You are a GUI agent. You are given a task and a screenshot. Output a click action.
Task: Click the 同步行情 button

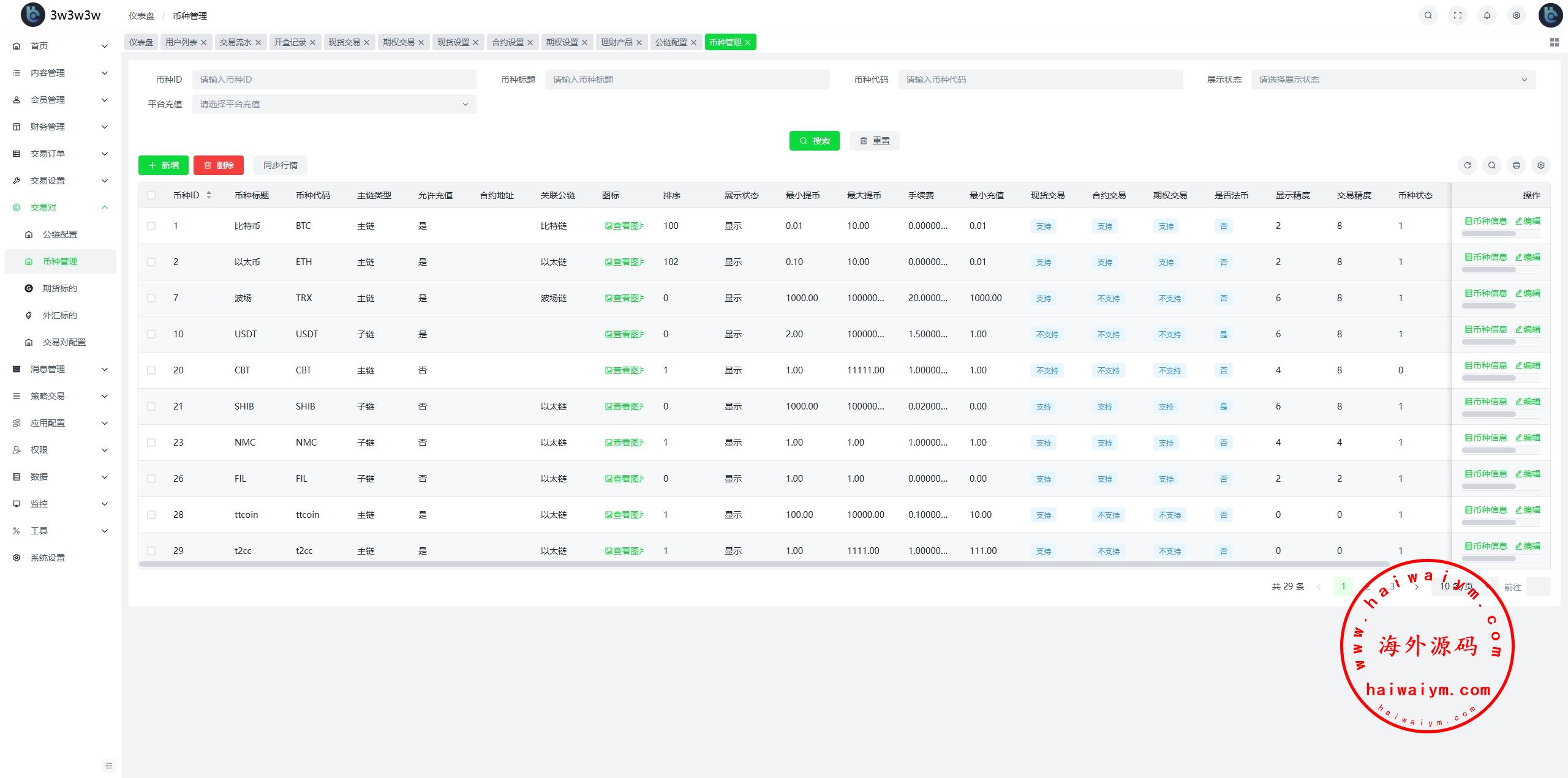coord(280,165)
